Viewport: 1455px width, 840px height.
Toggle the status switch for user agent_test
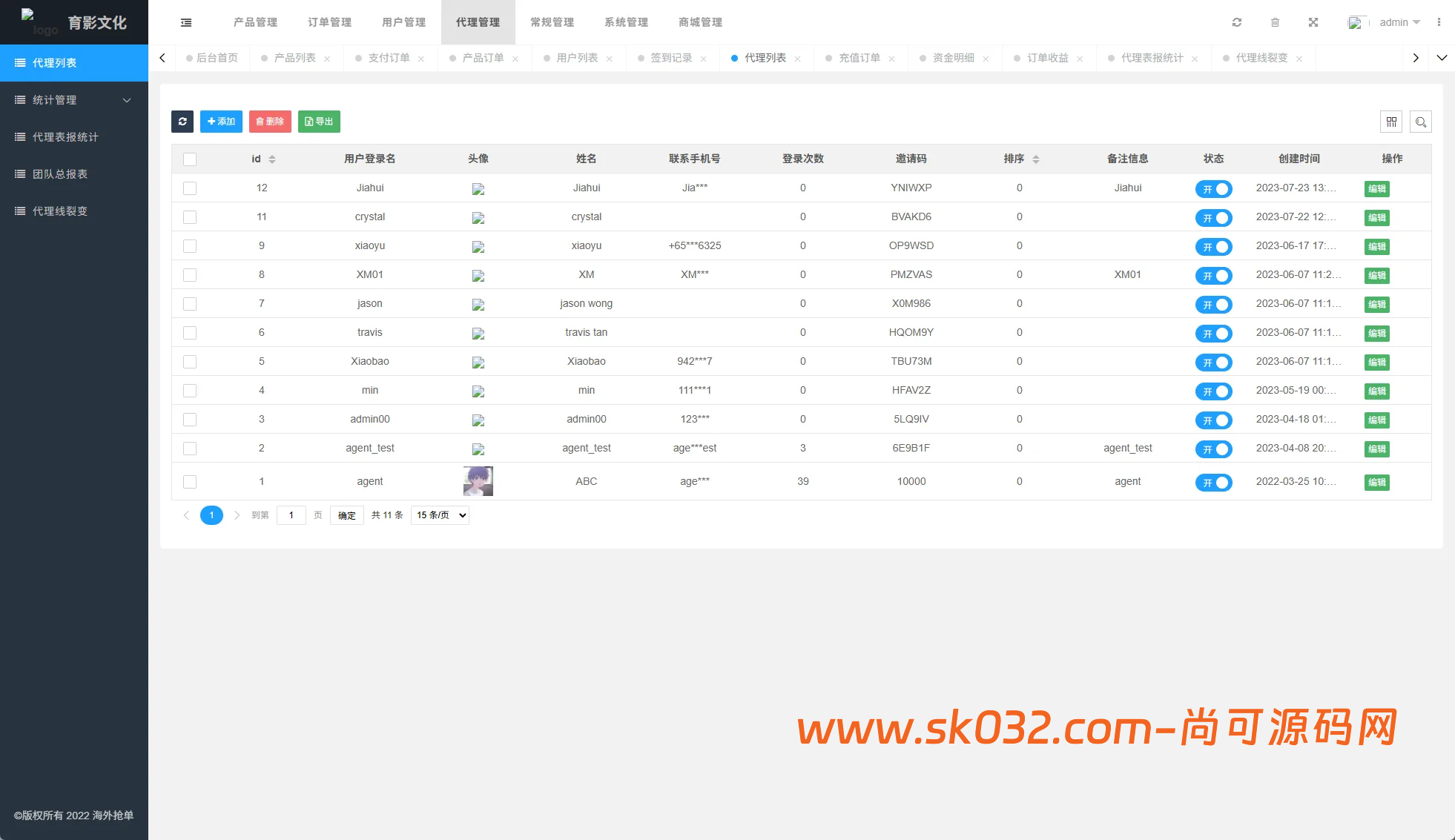coord(1213,449)
